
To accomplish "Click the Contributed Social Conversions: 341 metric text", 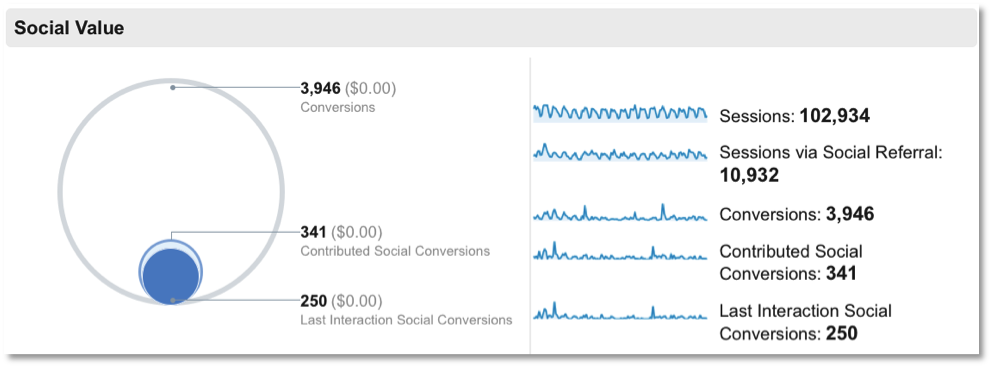I will (791, 262).
